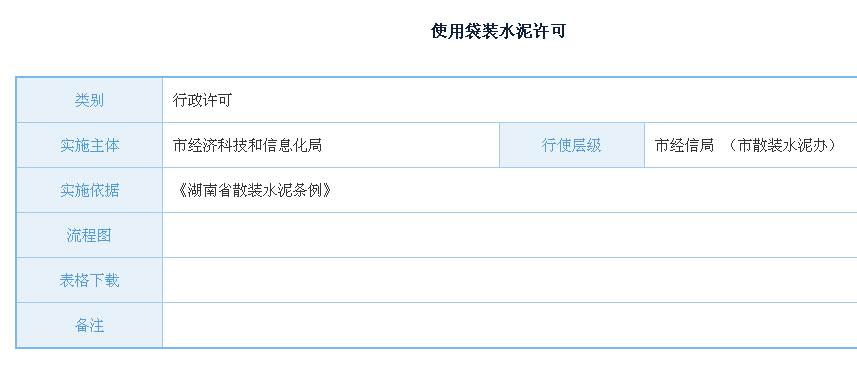Screen dimensions: 857x368
Task: Select the 行使层级 header cell
Action: 572,145
